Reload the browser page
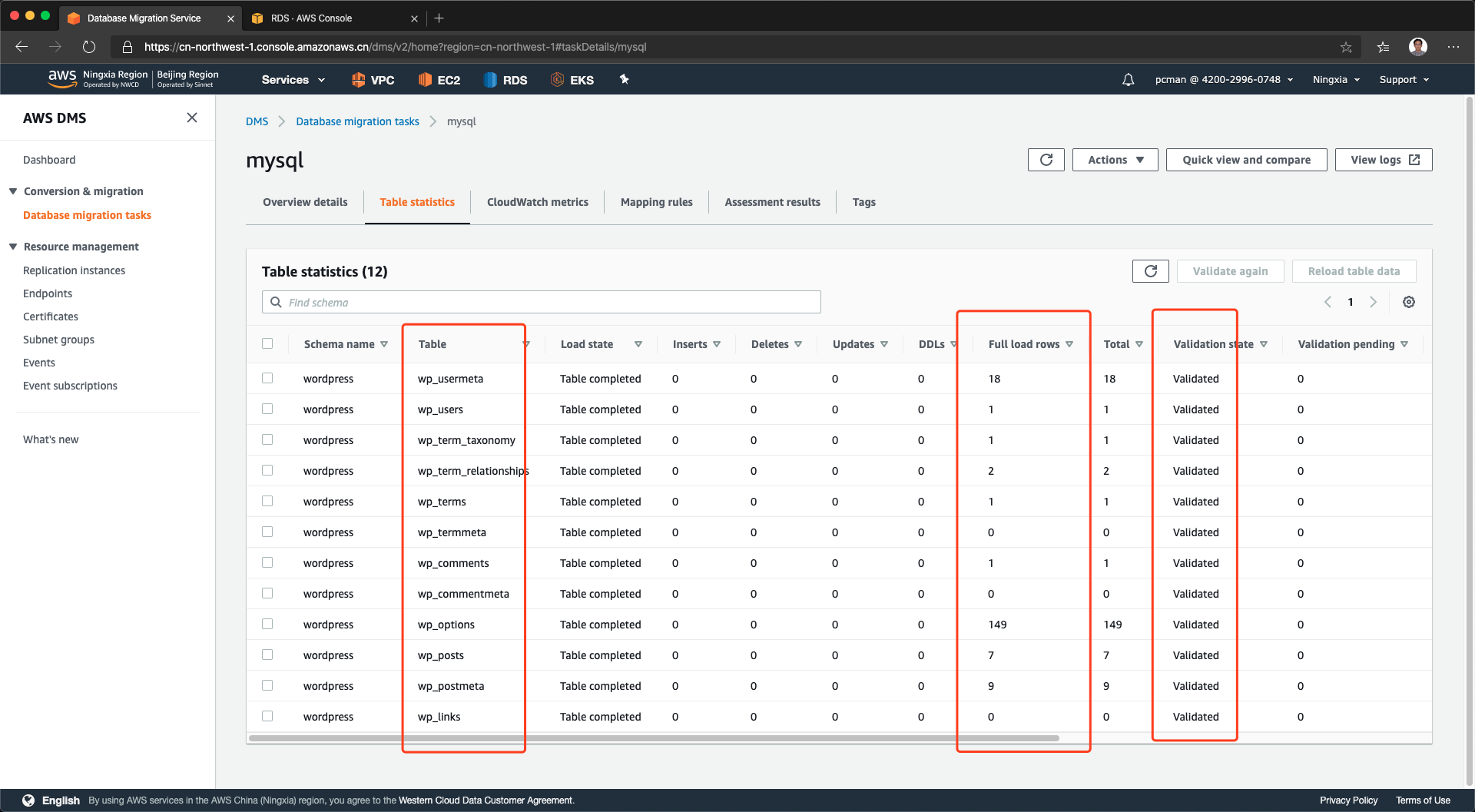Screen dimensions: 1475x812 pyautogui.click(x=89, y=47)
